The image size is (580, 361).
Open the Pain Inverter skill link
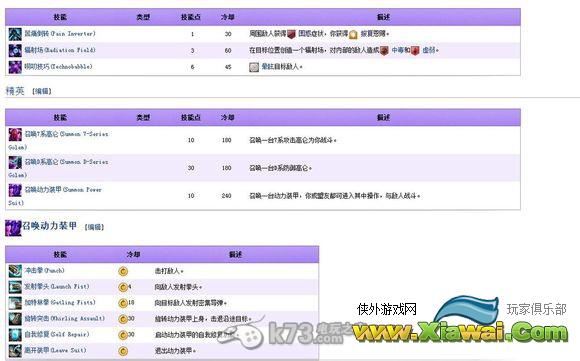click(x=60, y=34)
